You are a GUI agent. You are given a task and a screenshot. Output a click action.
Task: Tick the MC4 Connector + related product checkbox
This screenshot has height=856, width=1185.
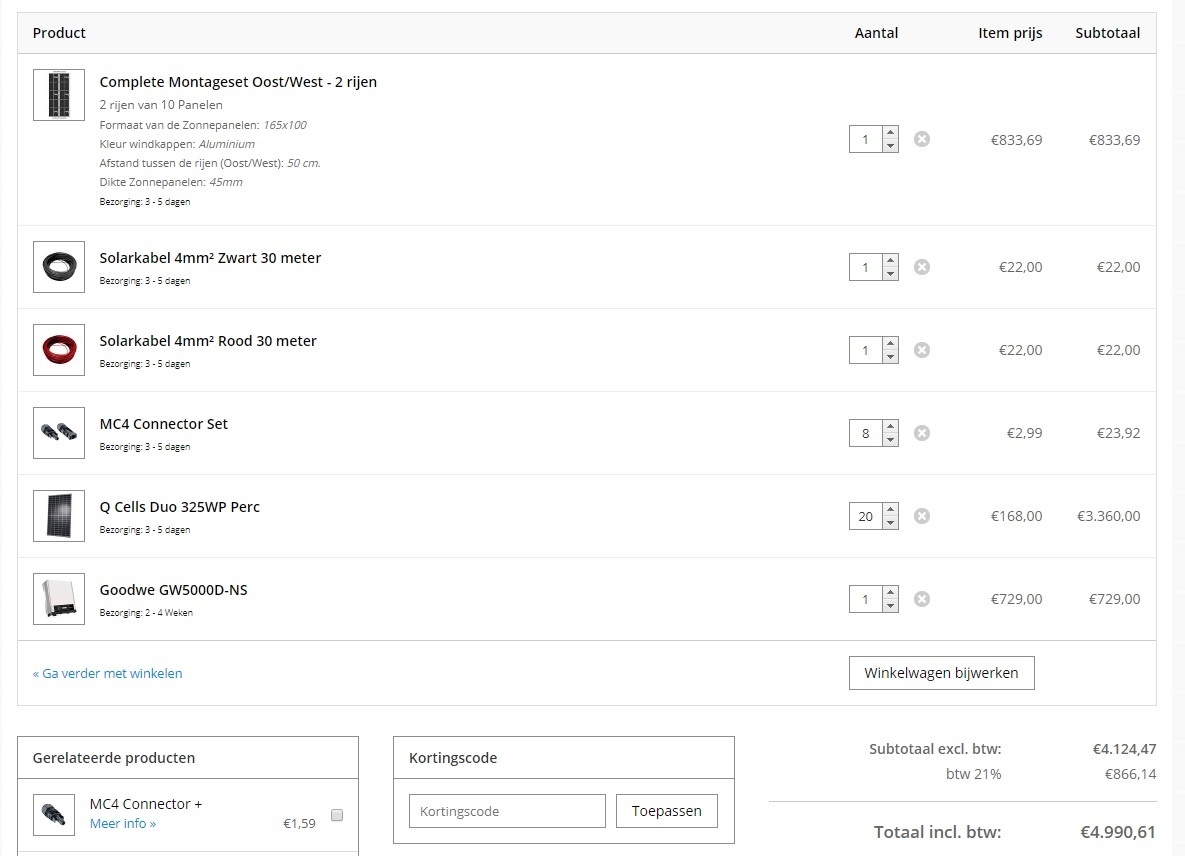pyautogui.click(x=337, y=815)
